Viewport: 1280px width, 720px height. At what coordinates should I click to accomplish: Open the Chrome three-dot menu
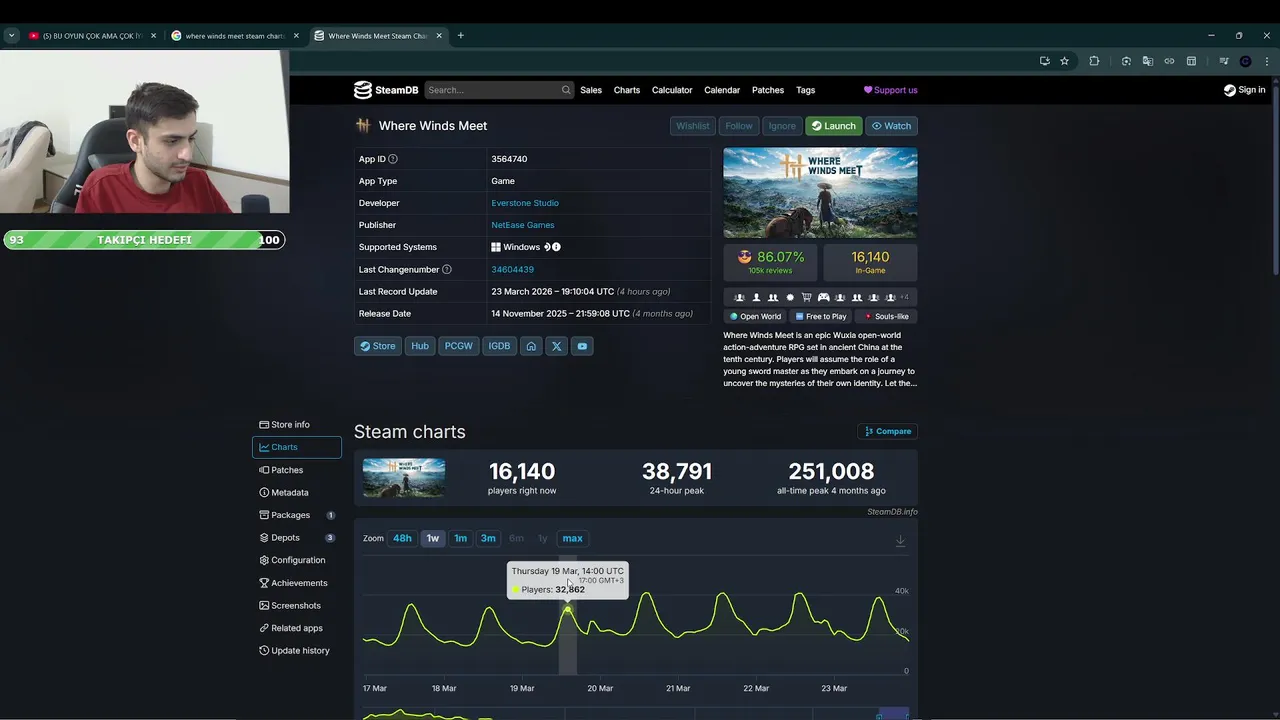click(x=1267, y=61)
